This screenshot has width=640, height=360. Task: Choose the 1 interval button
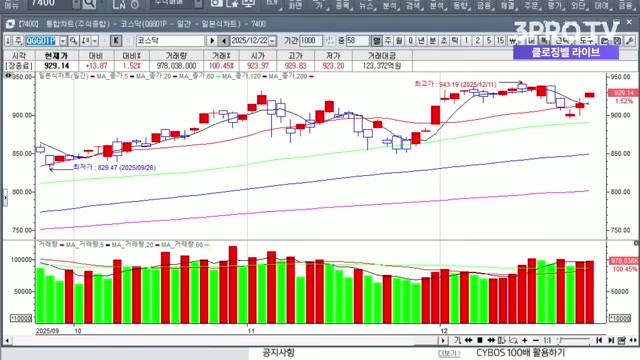point(467,41)
